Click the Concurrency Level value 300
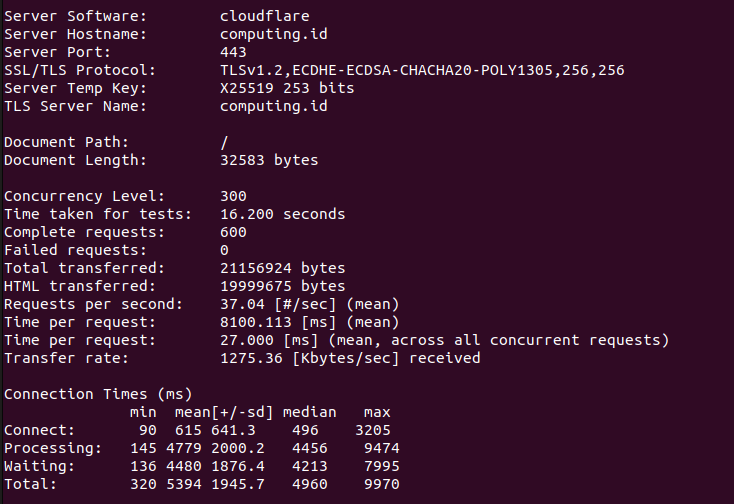The image size is (734, 504). [233, 196]
